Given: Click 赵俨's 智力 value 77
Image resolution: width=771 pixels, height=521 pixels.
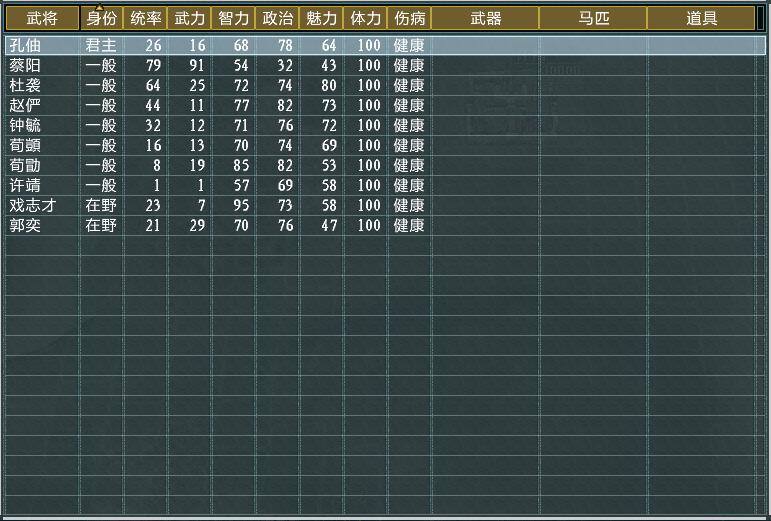Looking at the screenshot, I should (241, 106).
